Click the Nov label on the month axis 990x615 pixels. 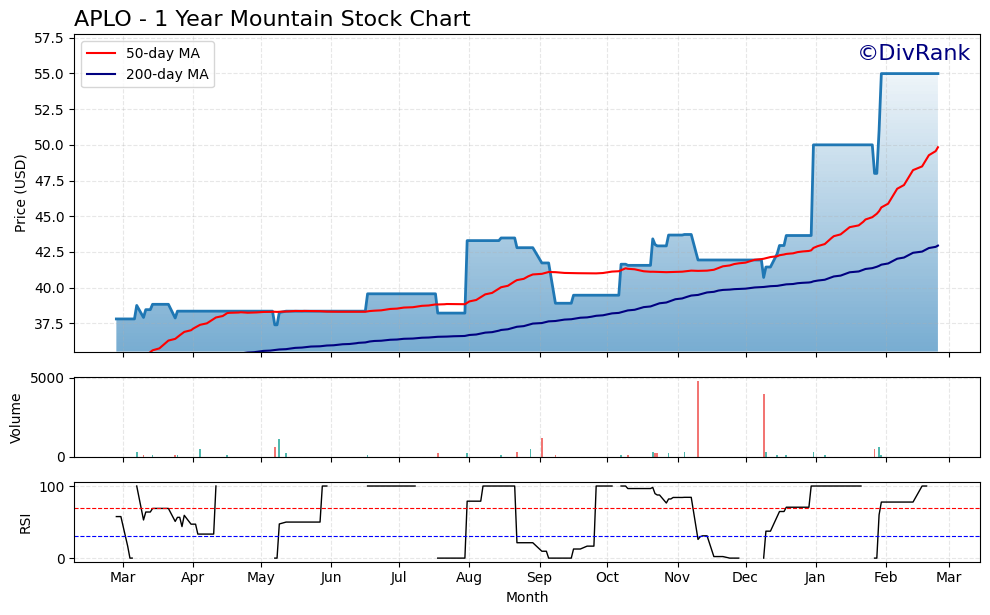677,578
